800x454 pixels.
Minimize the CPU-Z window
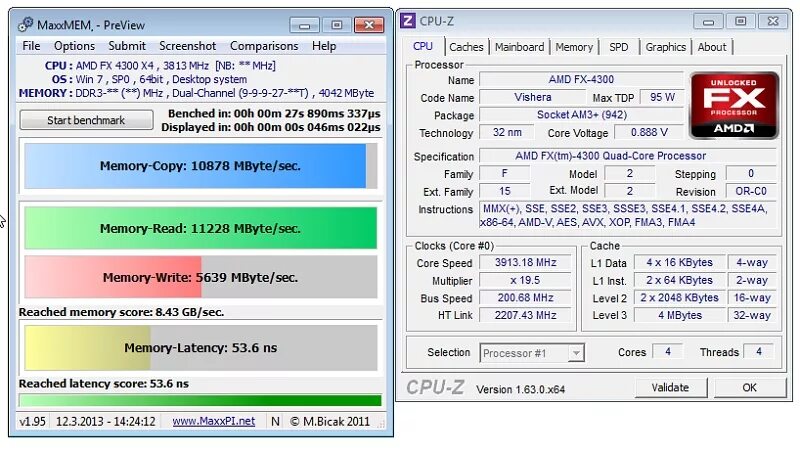click(709, 21)
